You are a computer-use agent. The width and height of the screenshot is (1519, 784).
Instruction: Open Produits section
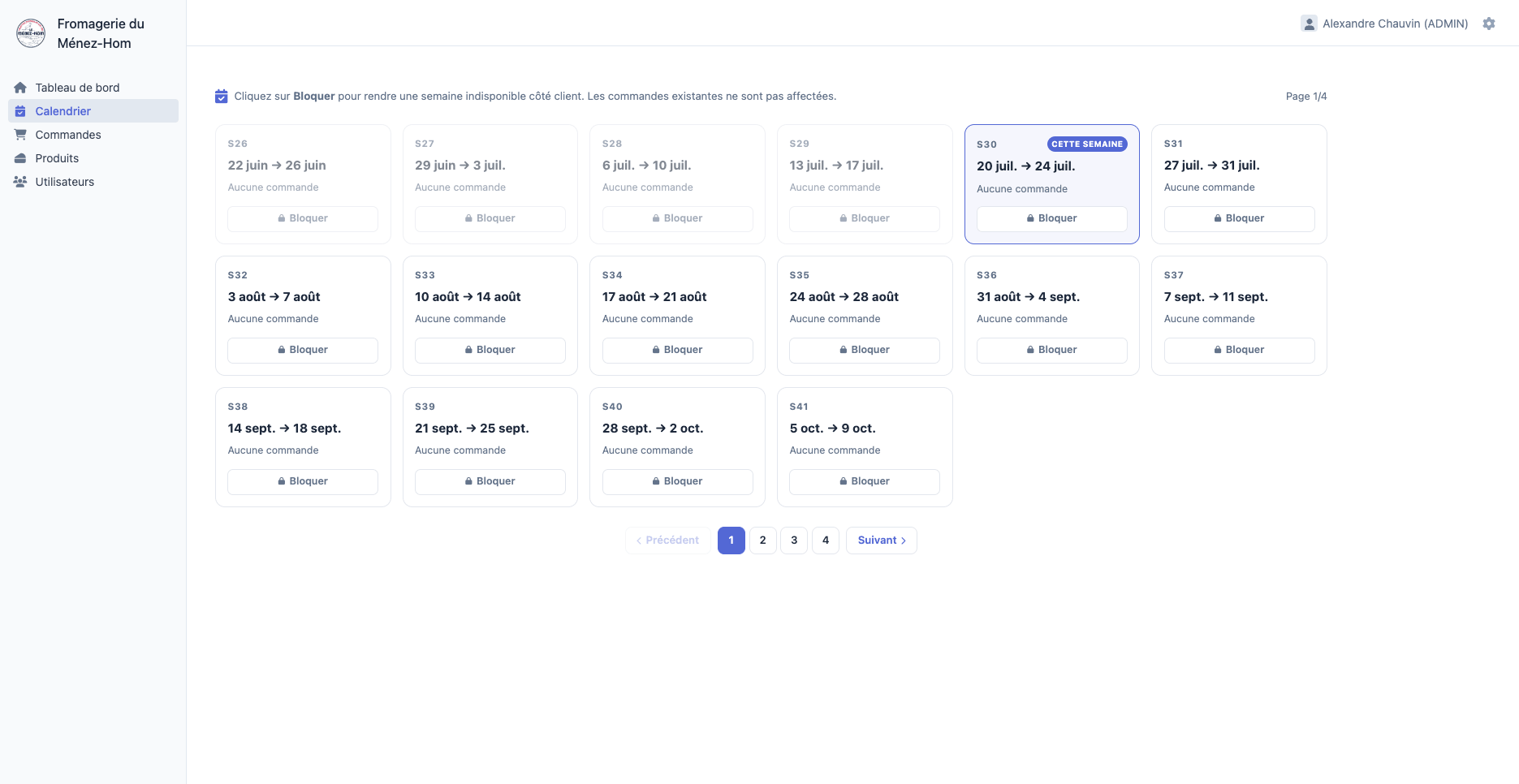tap(93, 158)
